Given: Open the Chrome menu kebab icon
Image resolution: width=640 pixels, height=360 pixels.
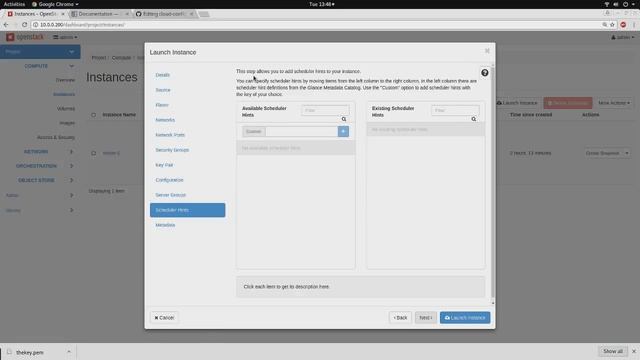Looking at the screenshot, I should point(634,24).
